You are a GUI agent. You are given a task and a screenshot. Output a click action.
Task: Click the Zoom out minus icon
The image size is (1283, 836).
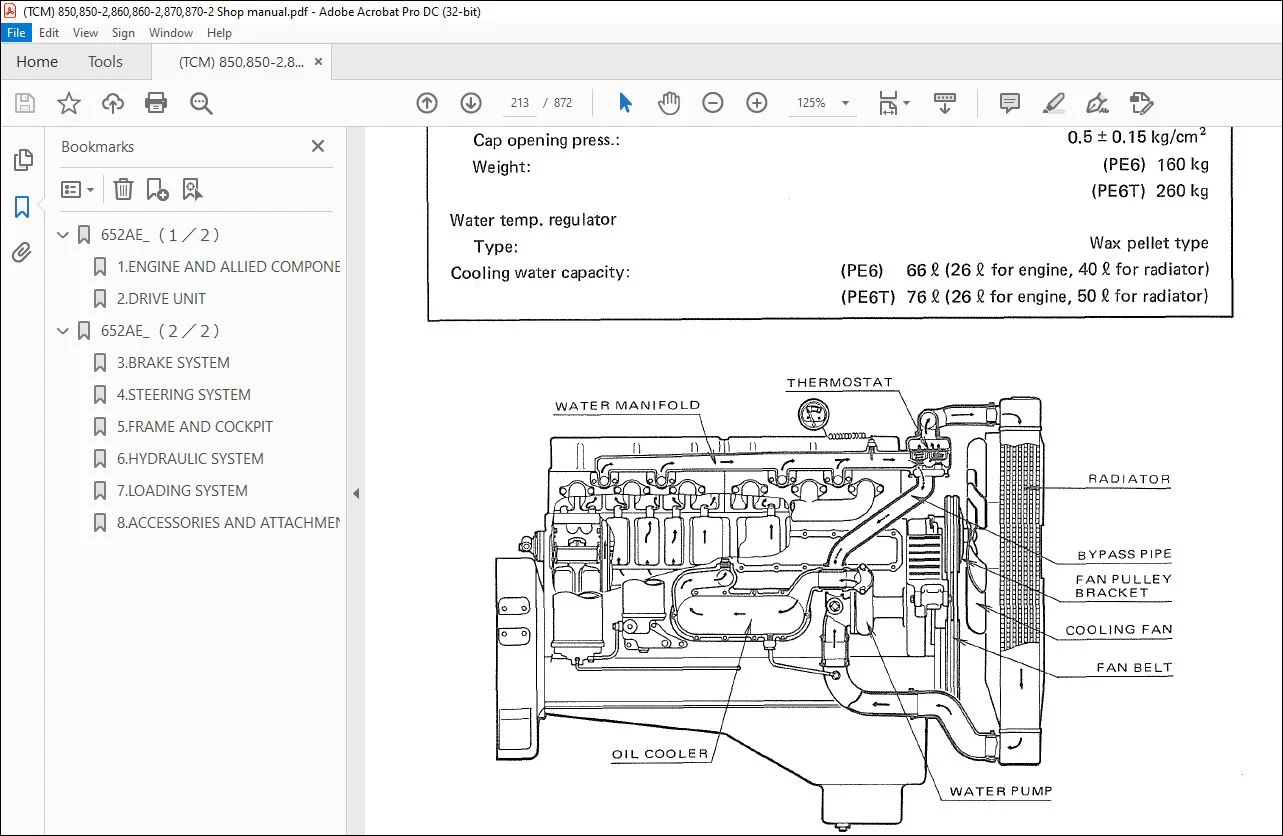click(713, 103)
